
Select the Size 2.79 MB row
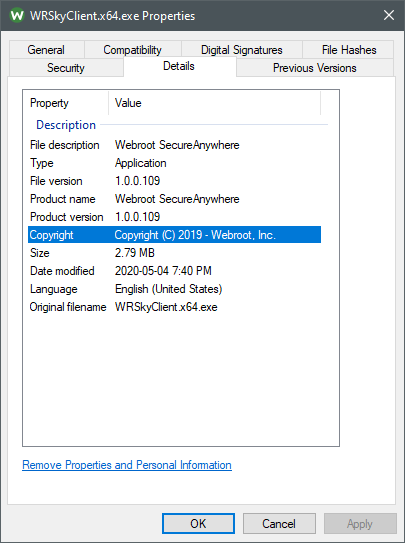[174, 253]
